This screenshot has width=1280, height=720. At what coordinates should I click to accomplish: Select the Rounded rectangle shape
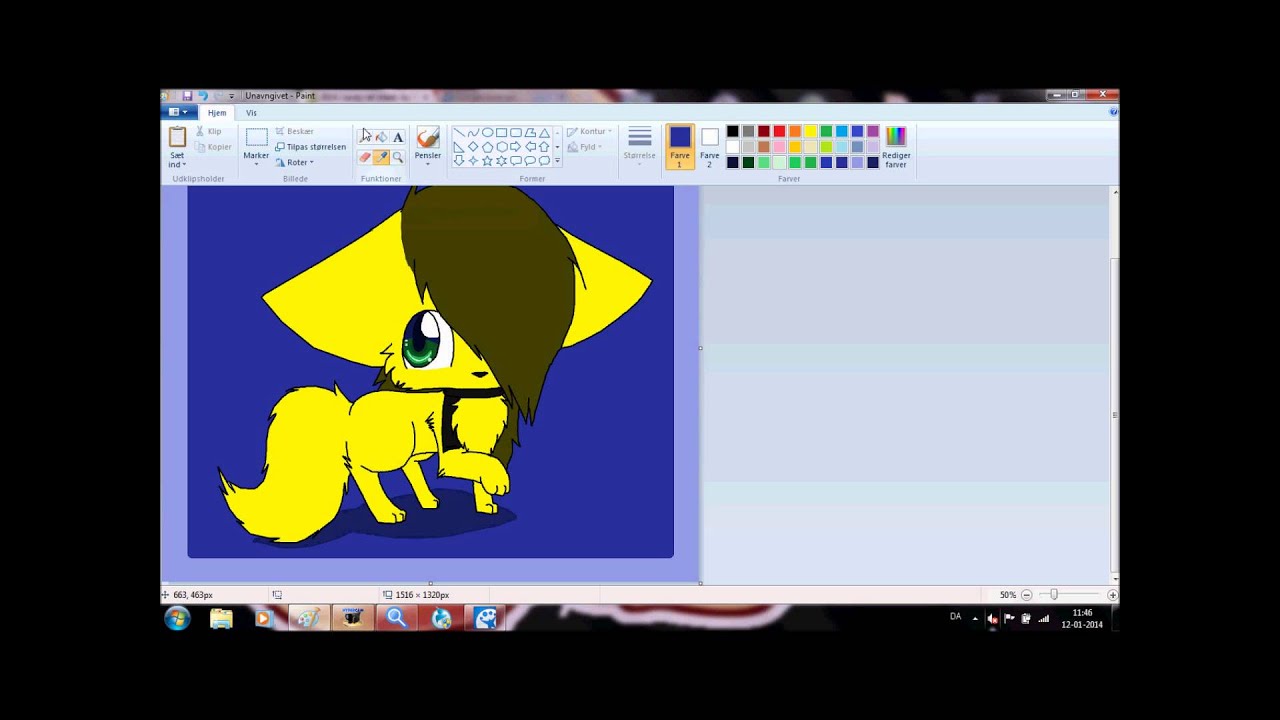(516, 133)
